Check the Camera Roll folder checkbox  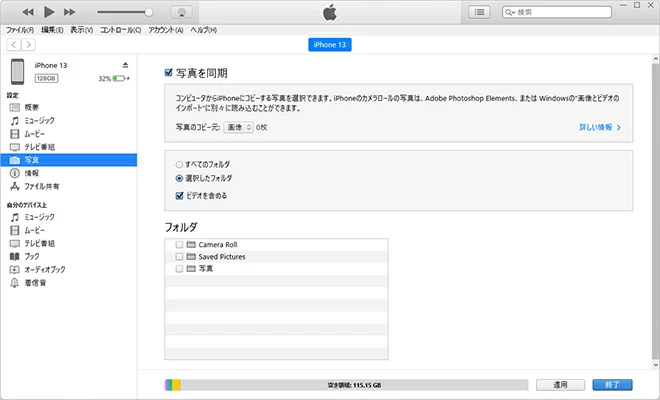pos(179,245)
